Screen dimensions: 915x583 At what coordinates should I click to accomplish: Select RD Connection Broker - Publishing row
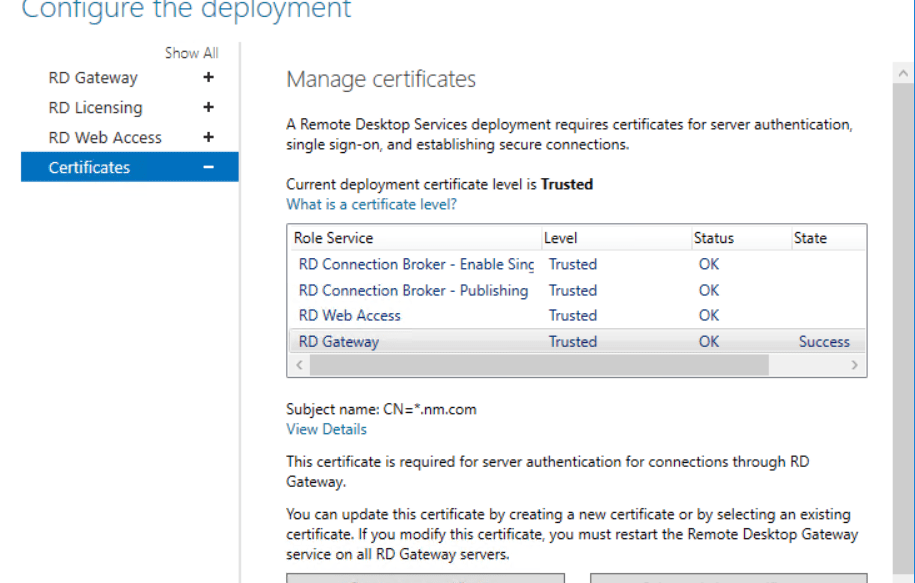[x=413, y=291]
